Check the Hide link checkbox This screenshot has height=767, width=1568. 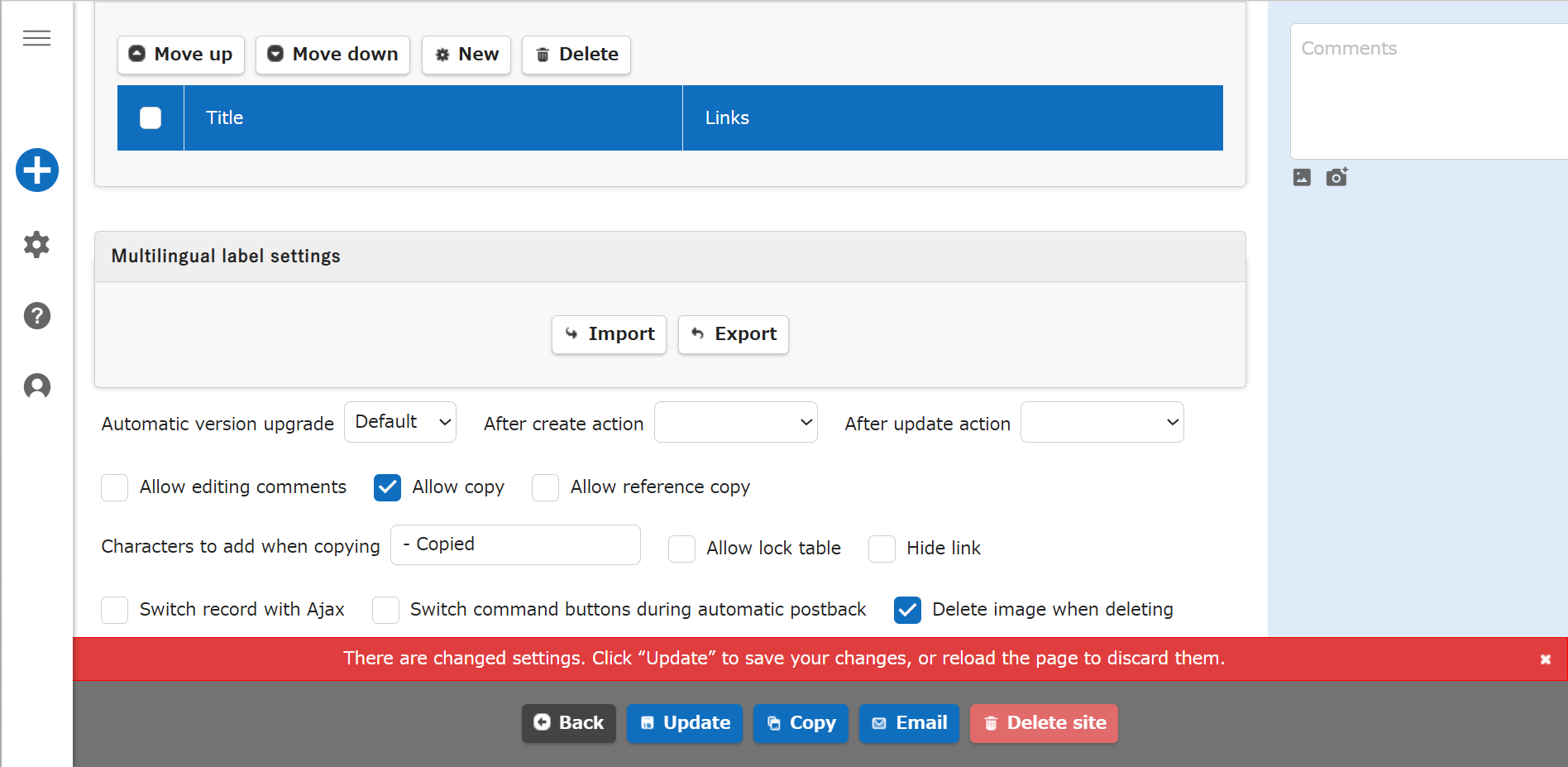point(882,549)
